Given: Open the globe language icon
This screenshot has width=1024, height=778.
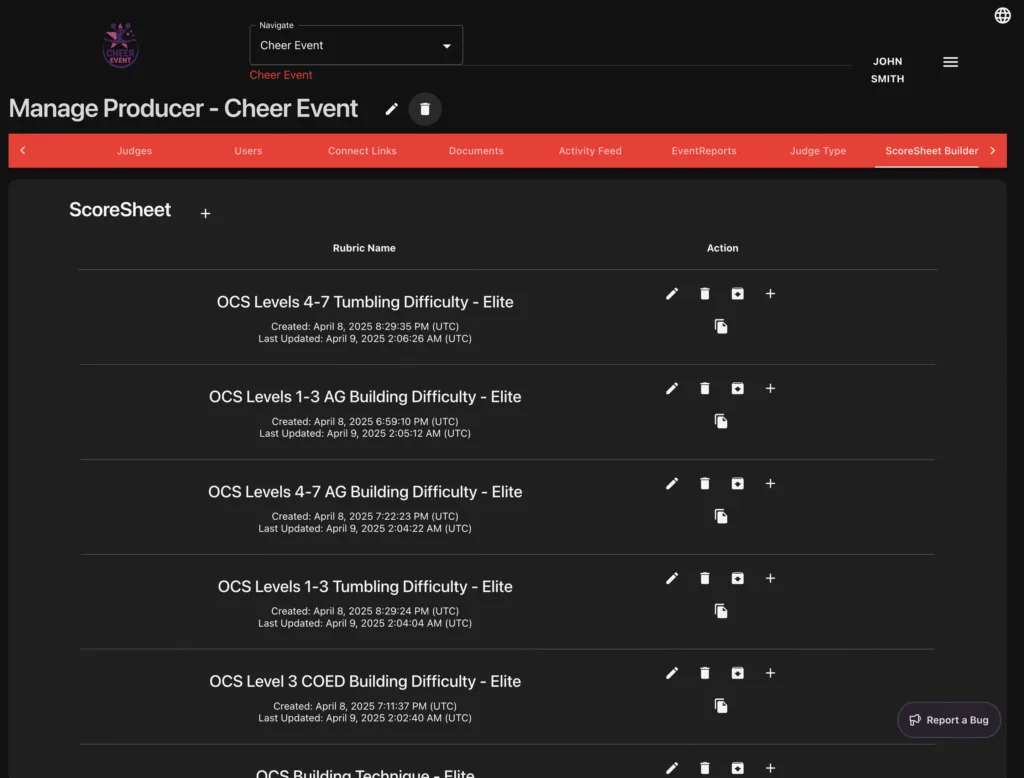Looking at the screenshot, I should [1002, 15].
